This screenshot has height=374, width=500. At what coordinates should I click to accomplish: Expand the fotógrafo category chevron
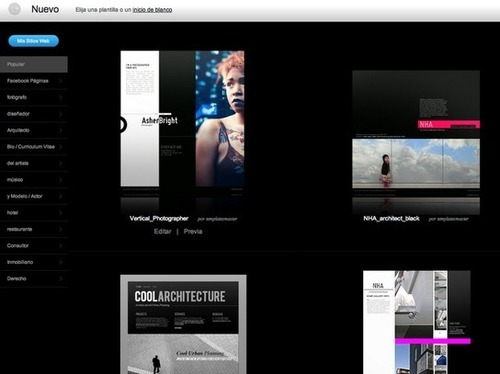click(x=61, y=97)
